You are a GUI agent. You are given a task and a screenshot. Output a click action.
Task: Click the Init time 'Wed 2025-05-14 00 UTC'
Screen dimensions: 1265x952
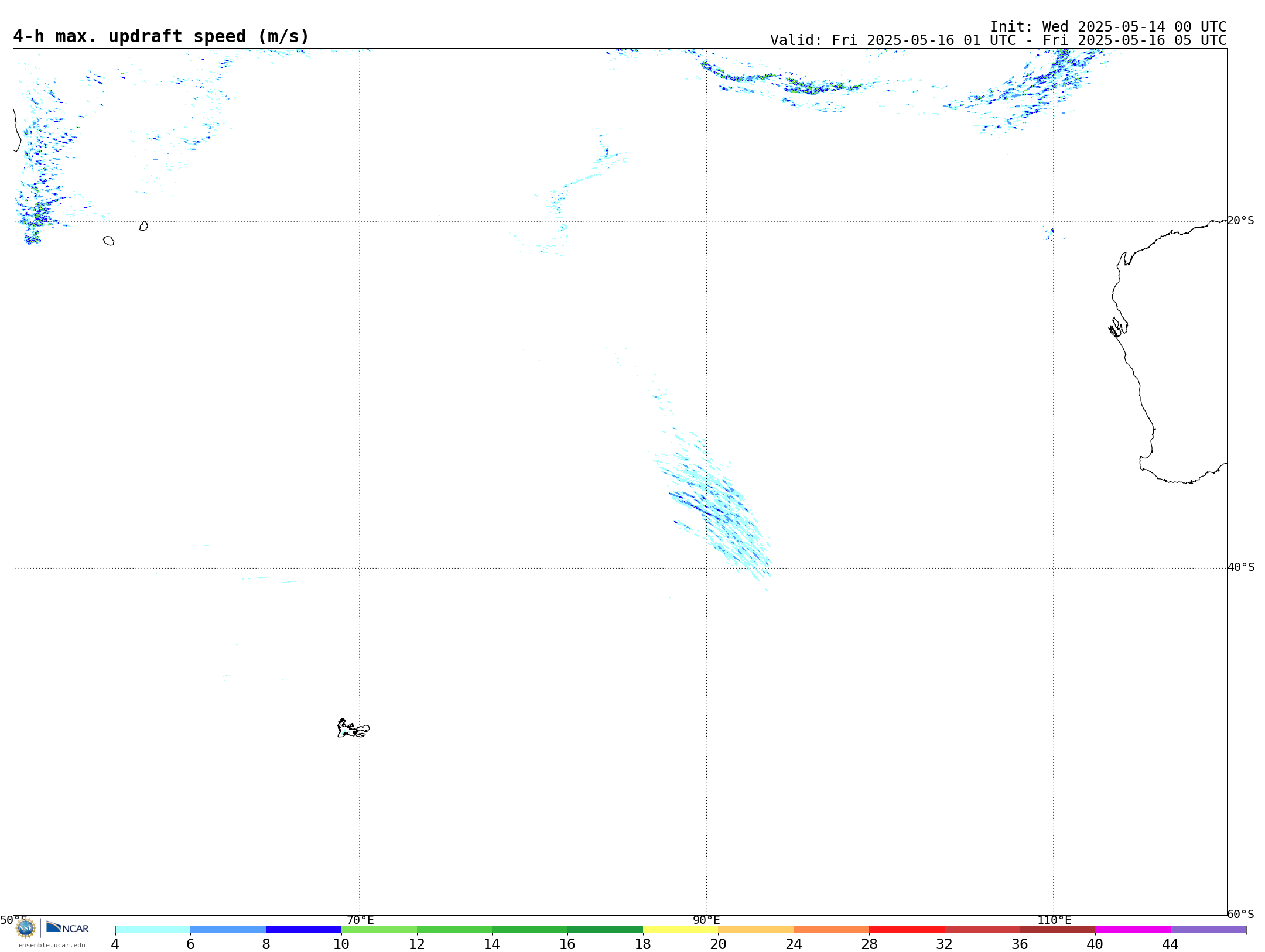1134,27
